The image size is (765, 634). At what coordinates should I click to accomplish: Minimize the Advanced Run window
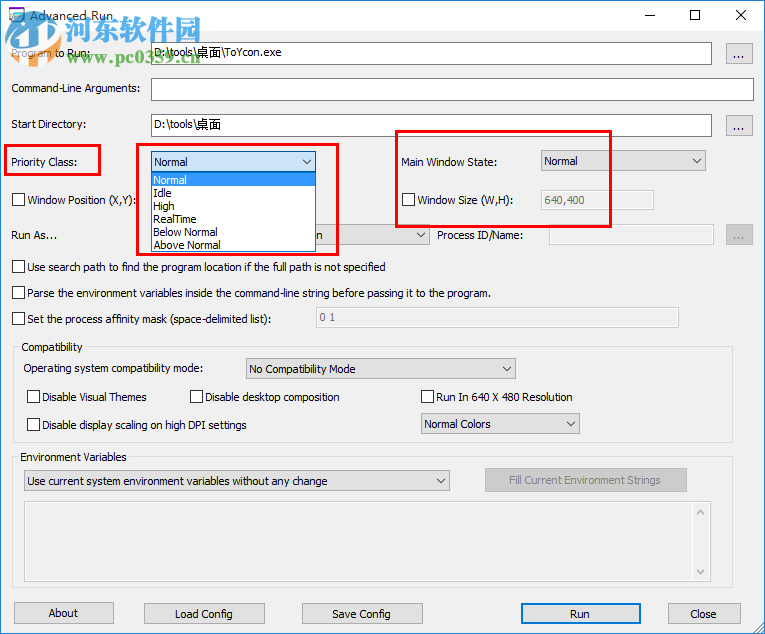(650, 16)
